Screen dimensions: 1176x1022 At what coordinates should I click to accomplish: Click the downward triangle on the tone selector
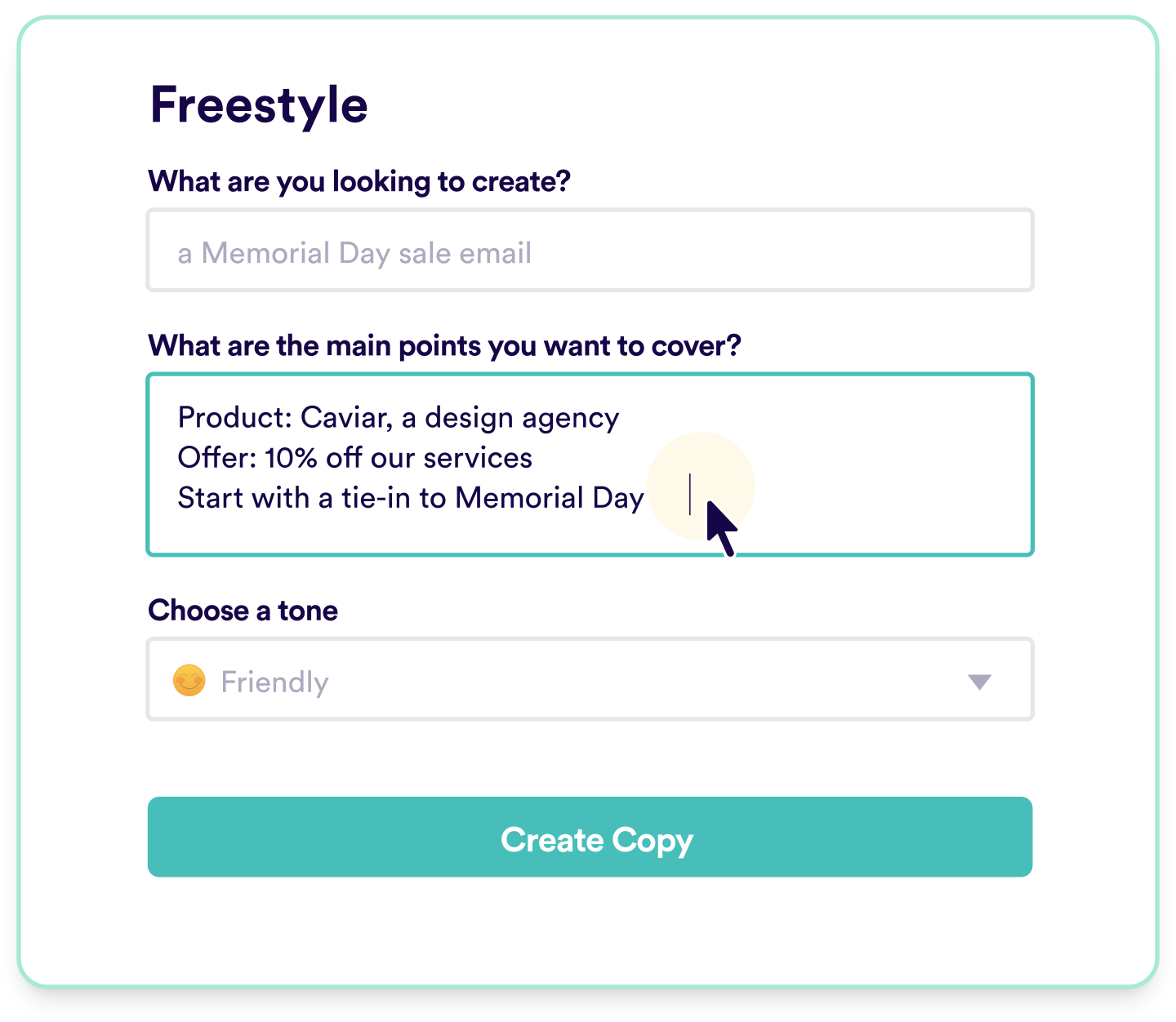click(x=982, y=682)
